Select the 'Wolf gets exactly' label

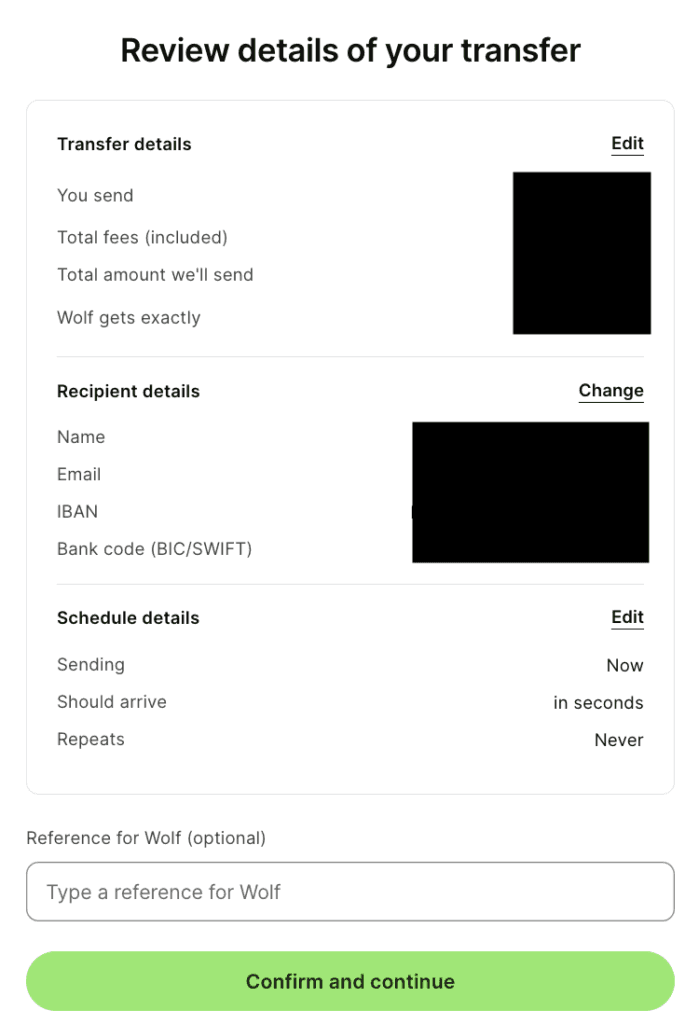tap(129, 318)
